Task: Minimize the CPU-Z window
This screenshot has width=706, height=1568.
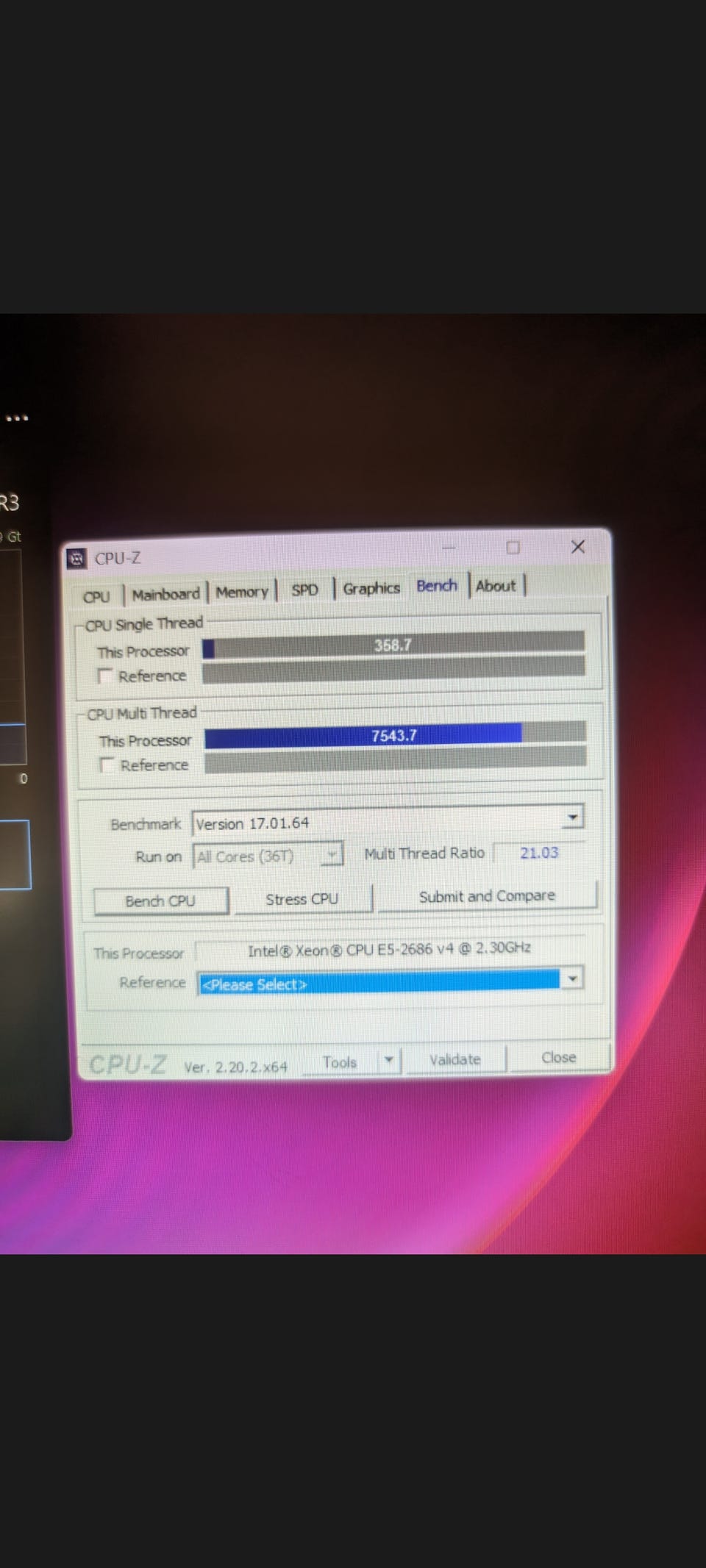Action: pyautogui.click(x=449, y=548)
